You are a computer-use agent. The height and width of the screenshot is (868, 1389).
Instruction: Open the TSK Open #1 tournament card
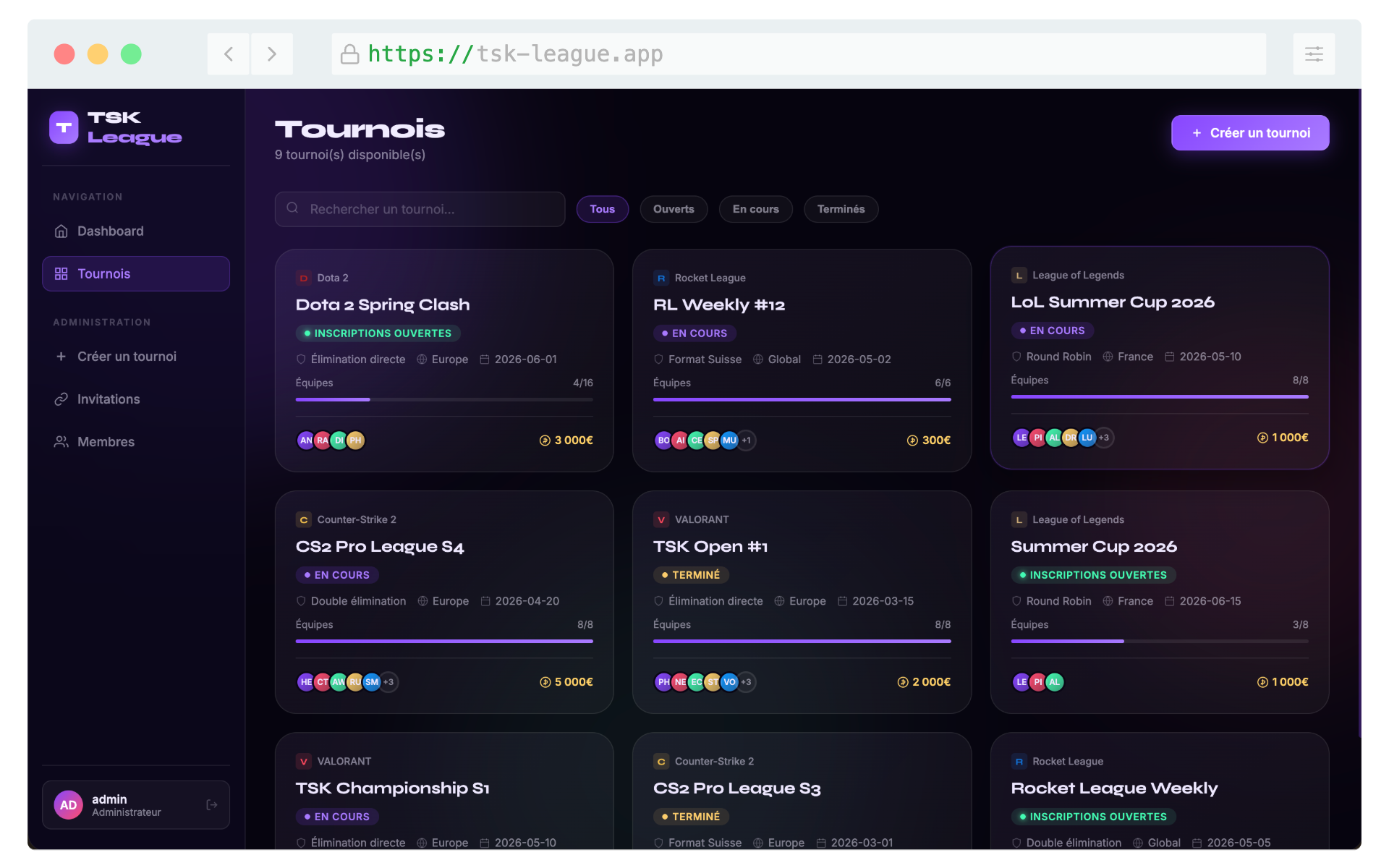pyautogui.click(x=802, y=603)
